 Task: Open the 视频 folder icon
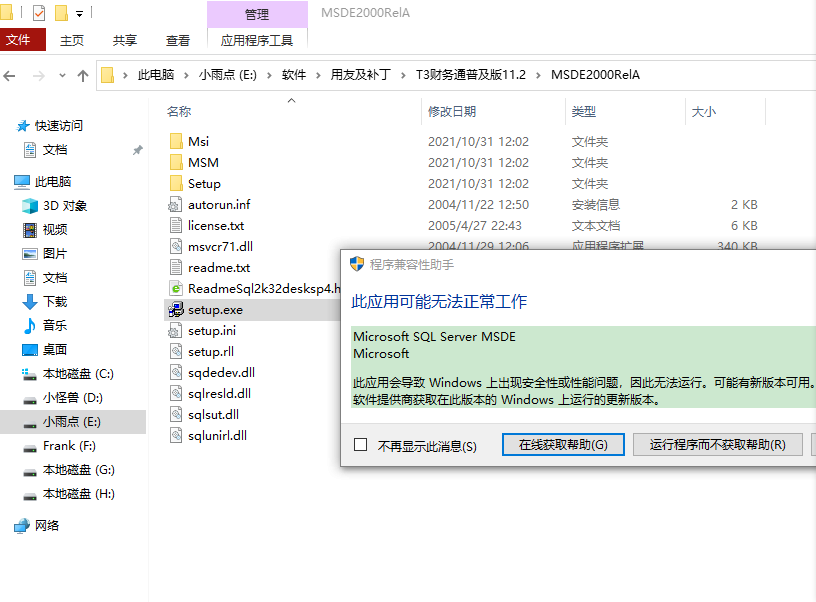(30, 230)
